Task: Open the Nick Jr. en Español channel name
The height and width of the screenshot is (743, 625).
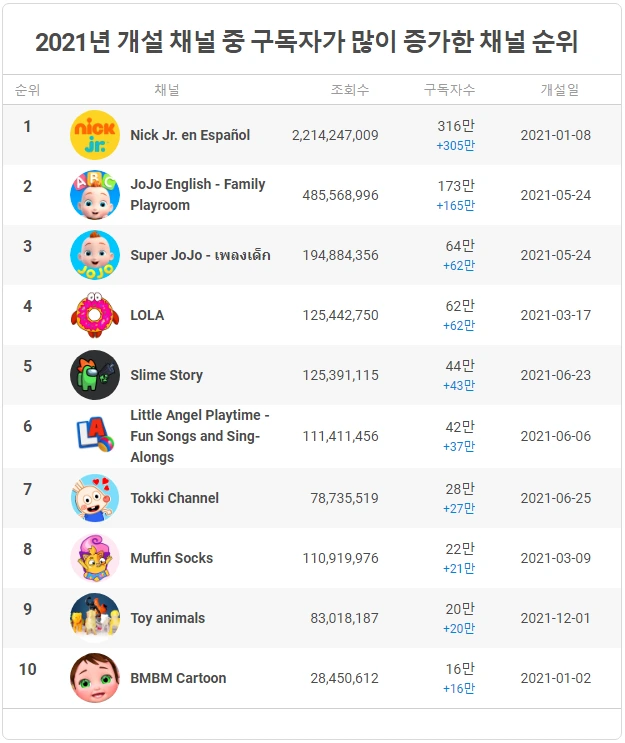Action: pos(190,135)
